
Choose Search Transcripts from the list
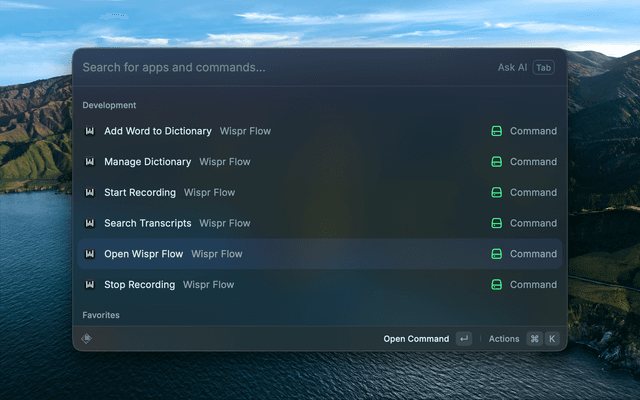click(x=151, y=223)
